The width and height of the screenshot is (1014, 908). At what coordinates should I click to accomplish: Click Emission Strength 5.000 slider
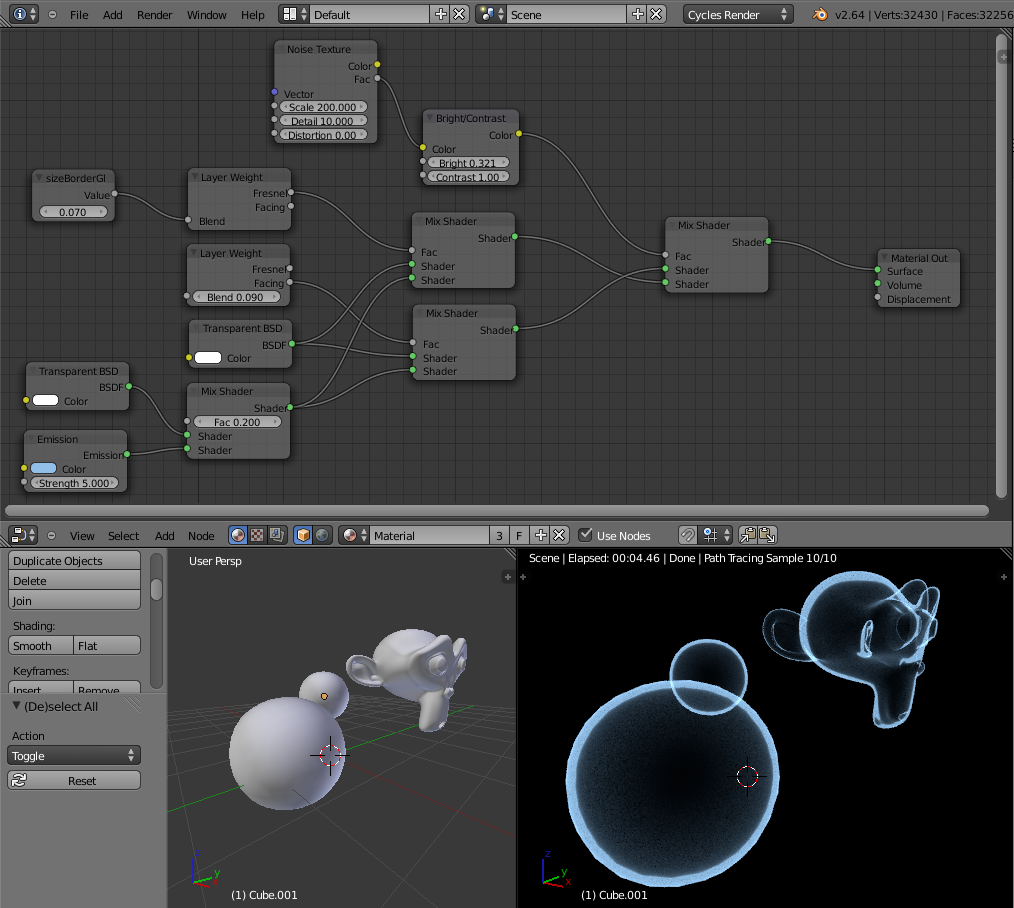[x=74, y=483]
